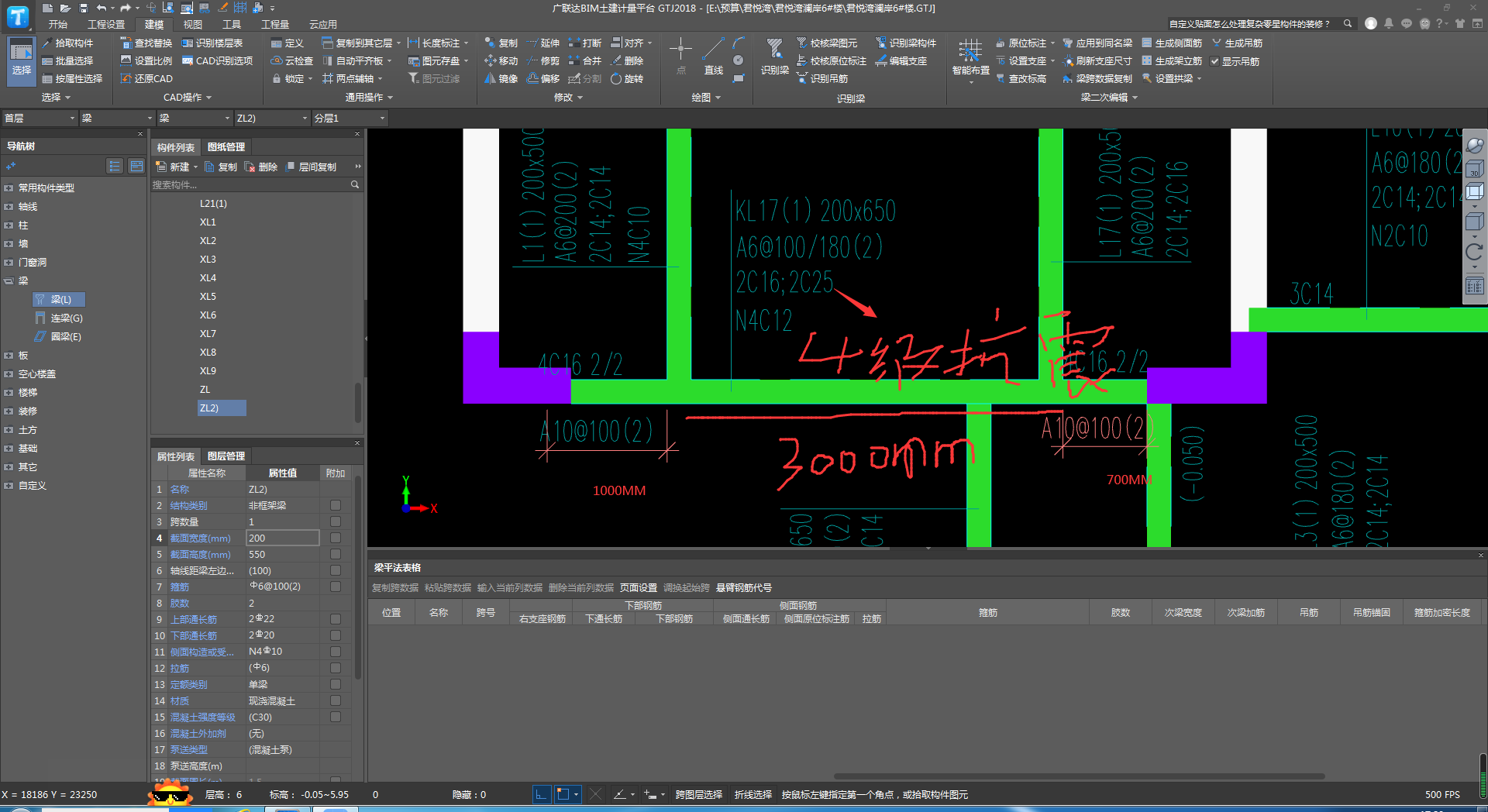Switch to the 工程设置 ribbon tab
This screenshot has width=1488, height=812.
click(106, 25)
